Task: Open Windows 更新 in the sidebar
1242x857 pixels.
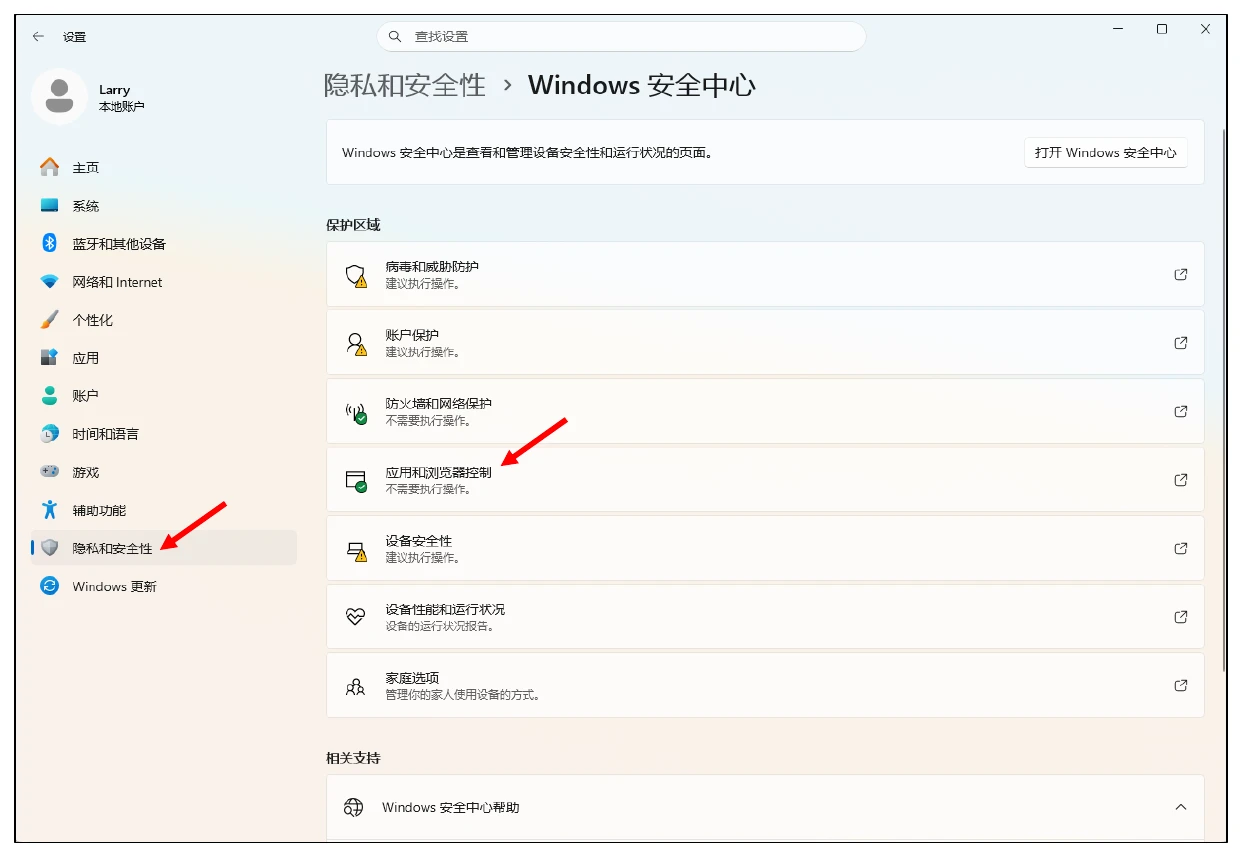Action: 164,586
